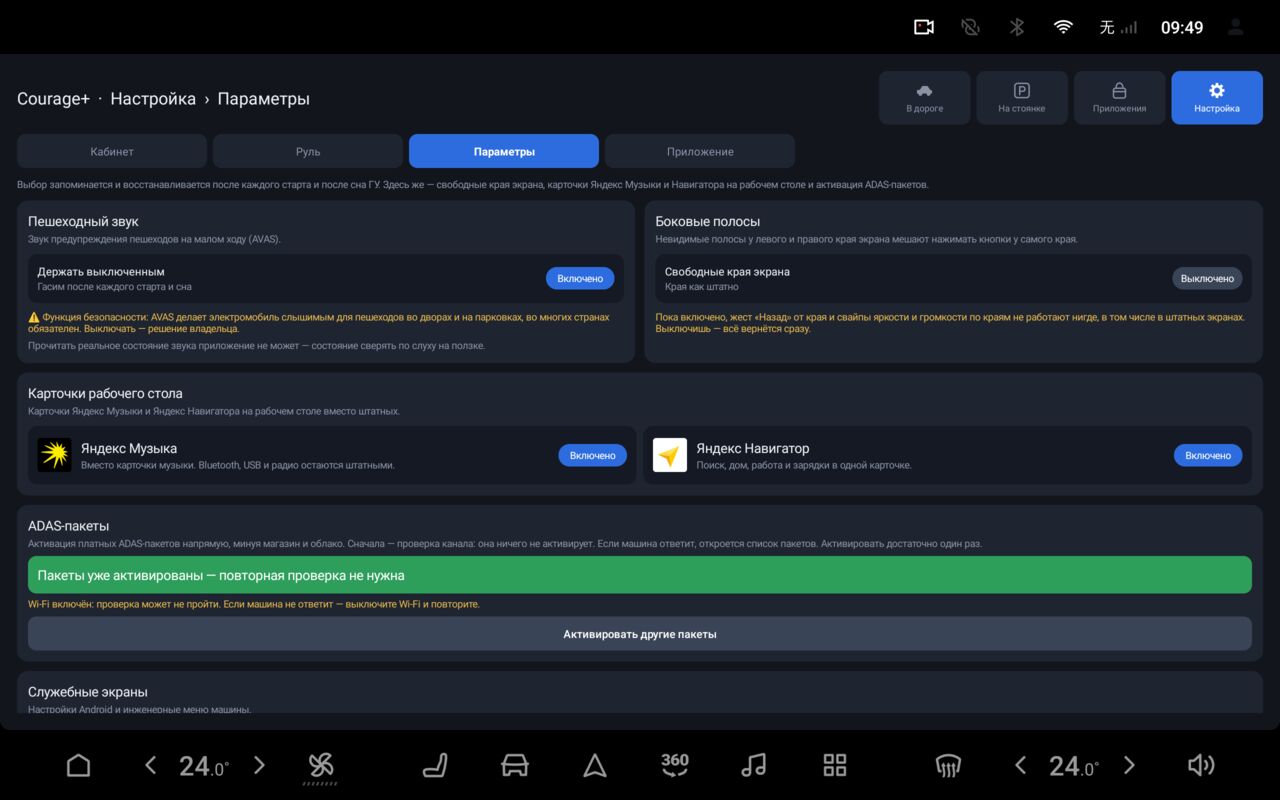Open the В дороге mode
The image size is (1280, 800).
coord(925,98)
